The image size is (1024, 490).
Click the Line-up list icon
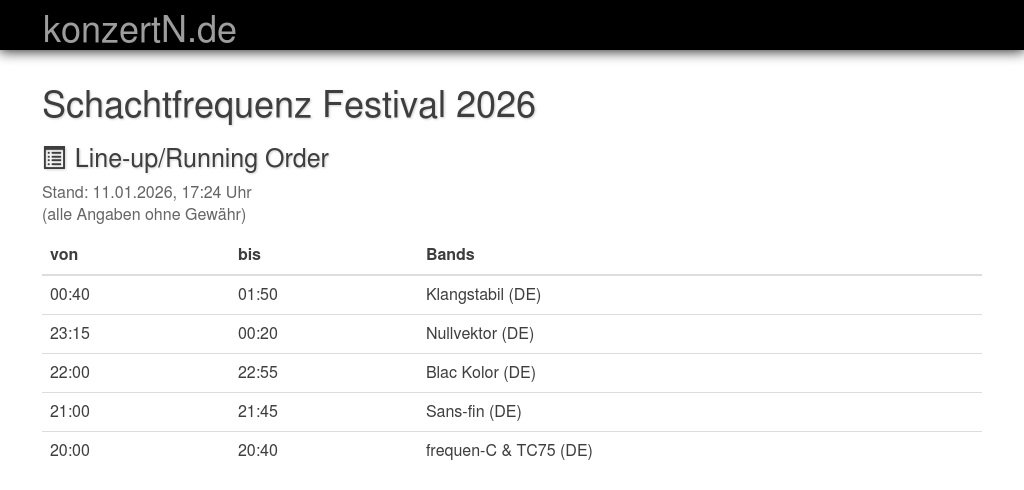tap(54, 158)
